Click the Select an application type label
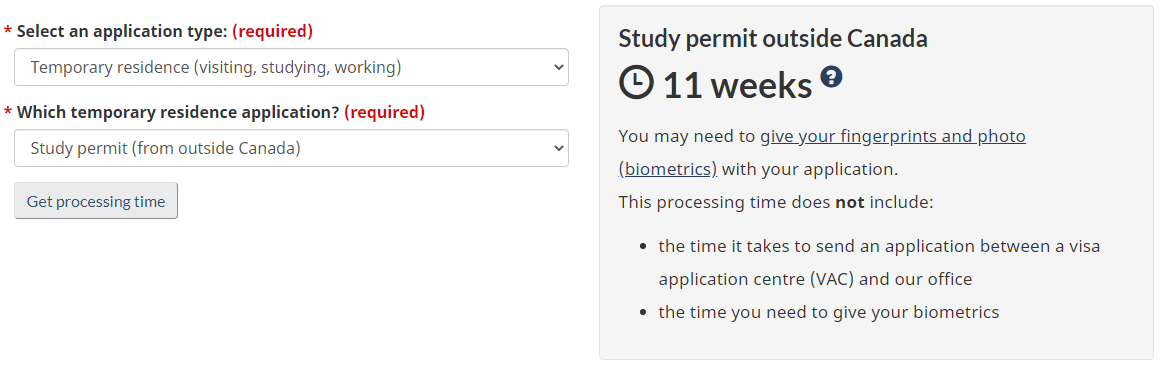 (x=123, y=31)
